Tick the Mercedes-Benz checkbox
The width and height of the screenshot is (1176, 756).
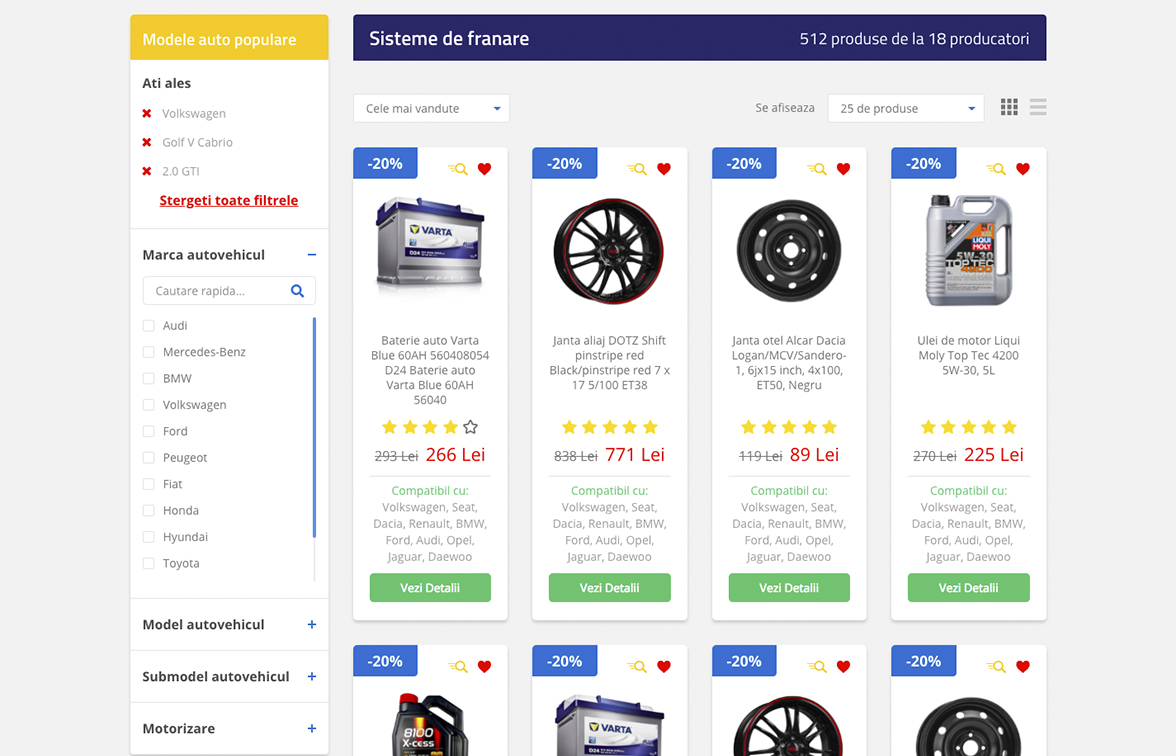[149, 352]
